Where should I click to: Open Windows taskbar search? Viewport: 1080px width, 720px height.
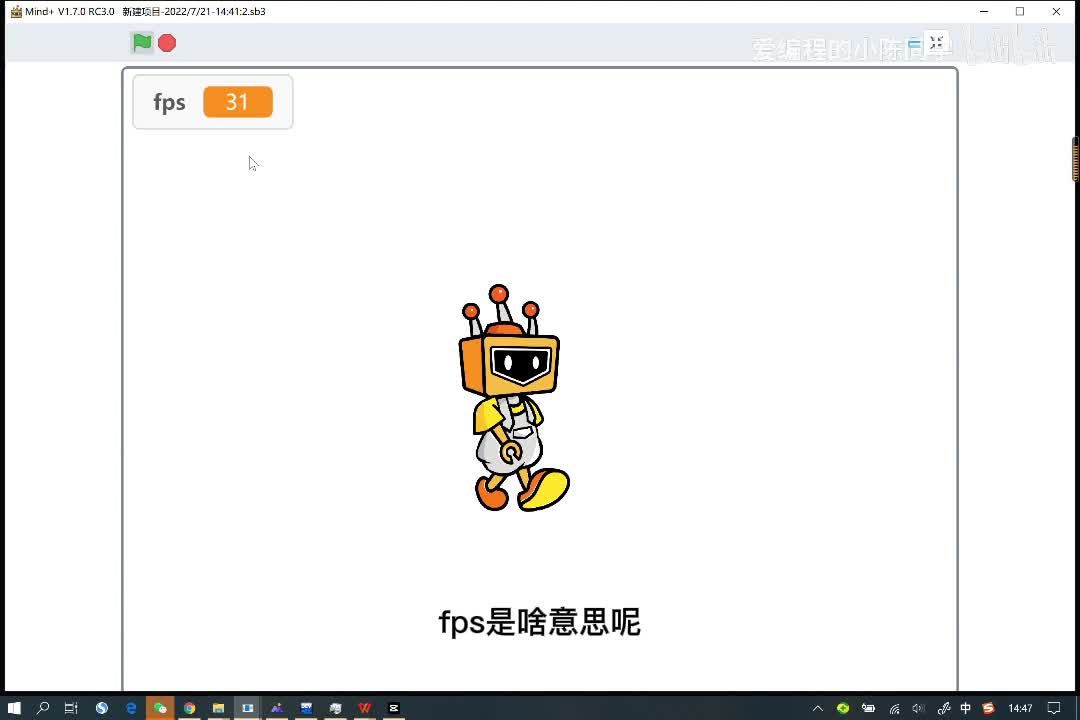pyautogui.click(x=43, y=708)
